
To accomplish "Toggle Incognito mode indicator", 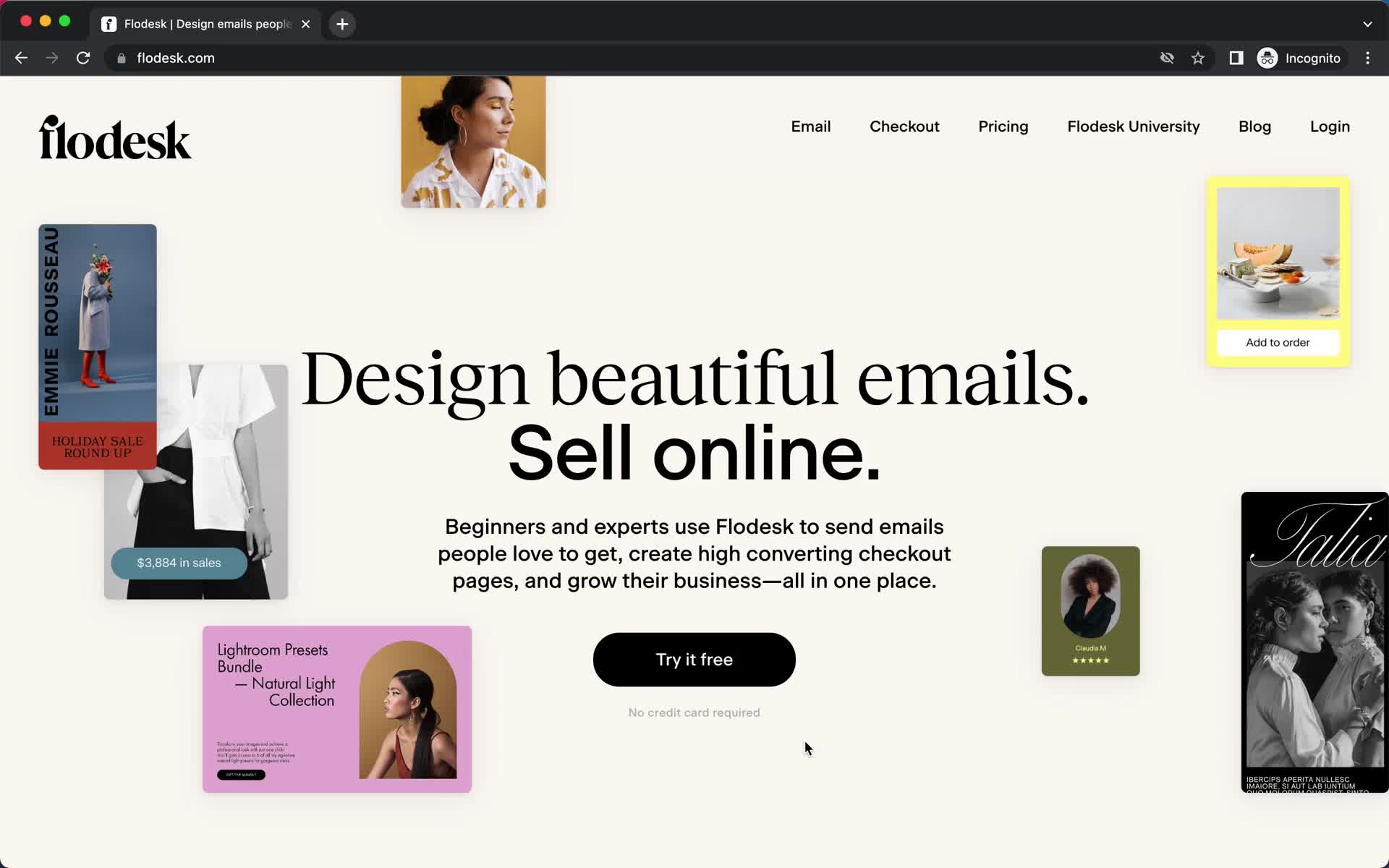I will coord(1299,58).
